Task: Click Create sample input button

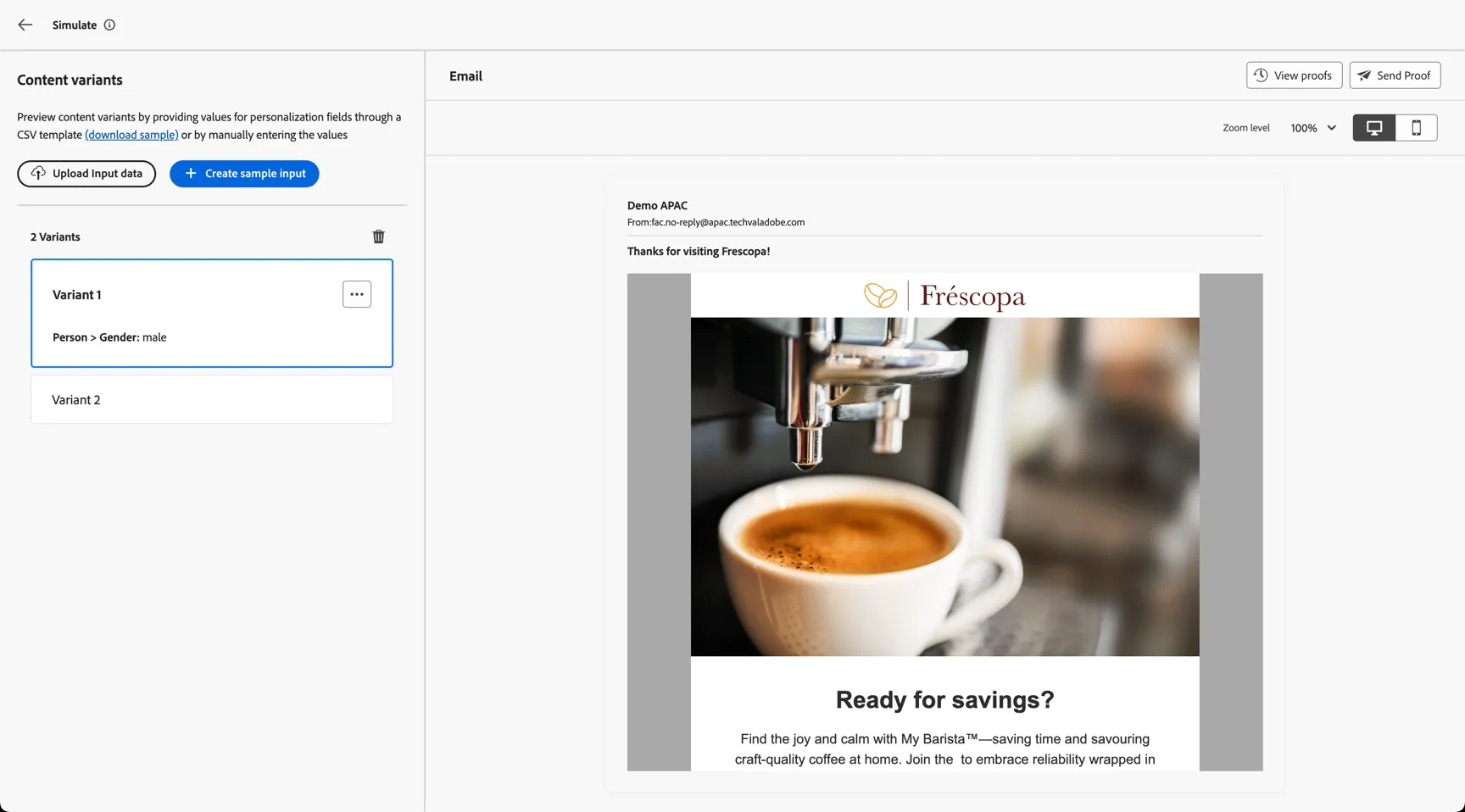Action: pyautogui.click(x=244, y=174)
